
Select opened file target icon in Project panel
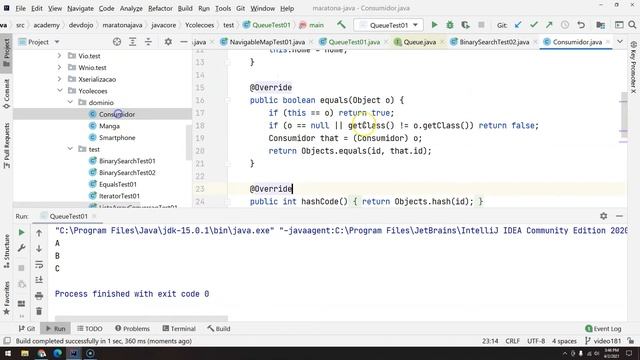117,42
